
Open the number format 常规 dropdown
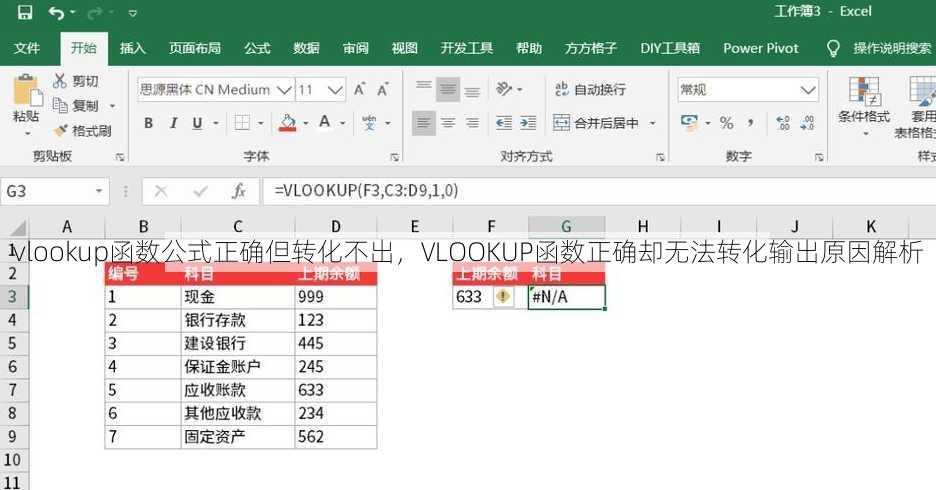click(x=808, y=90)
